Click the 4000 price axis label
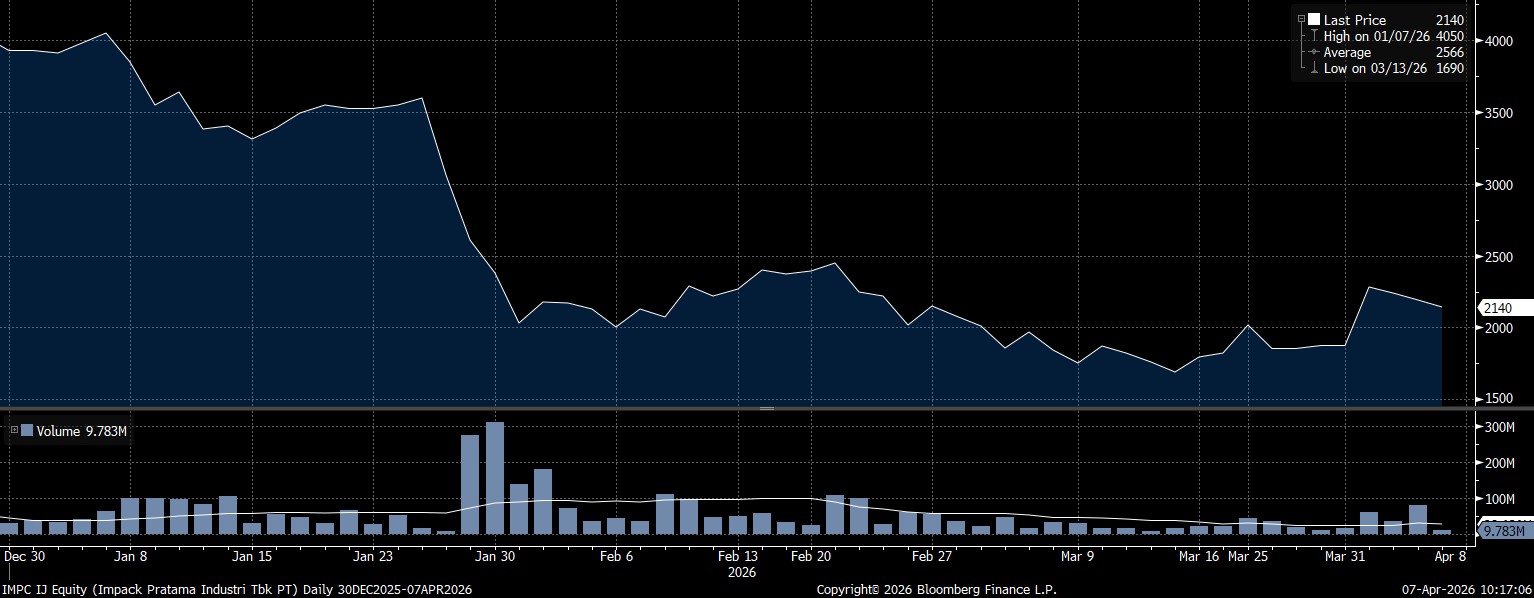The width and height of the screenshot is (1534, 598). tap(1499, 41)
